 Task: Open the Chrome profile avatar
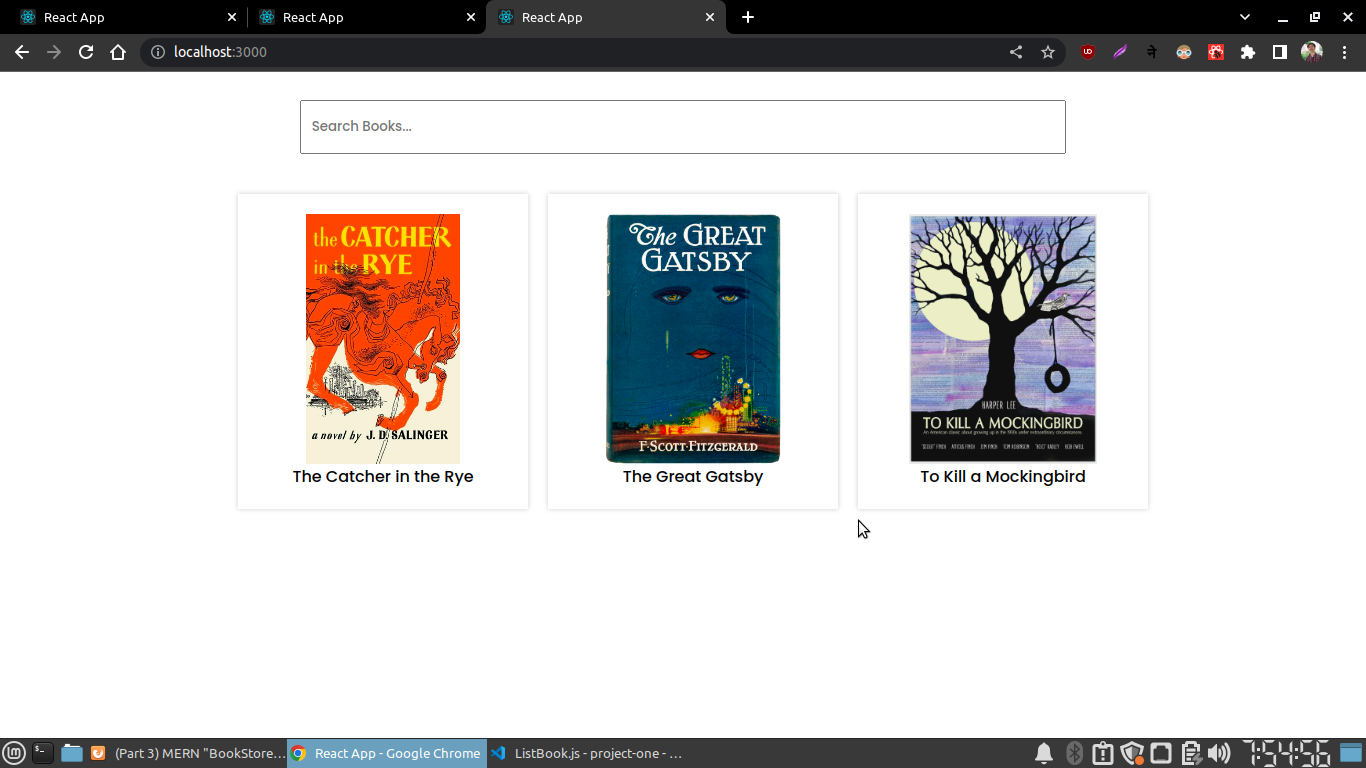[1311, 52]
